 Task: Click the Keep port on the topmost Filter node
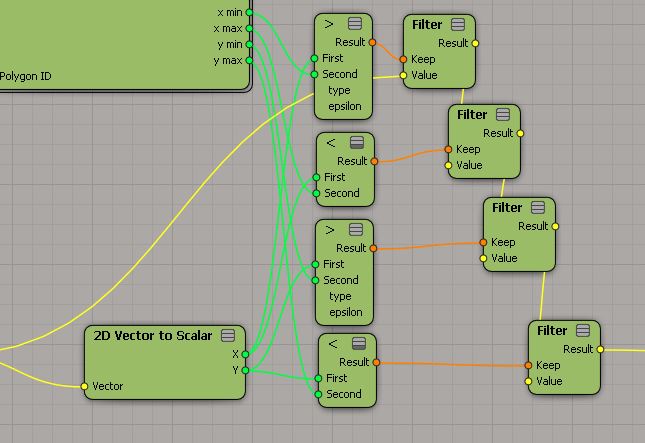403,59
